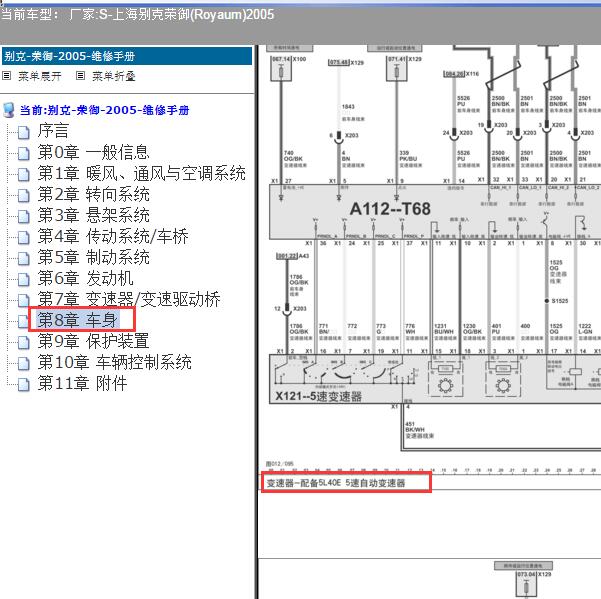Open the root node 当前:别克-荣御-2005-维修手册

point(105,110)
